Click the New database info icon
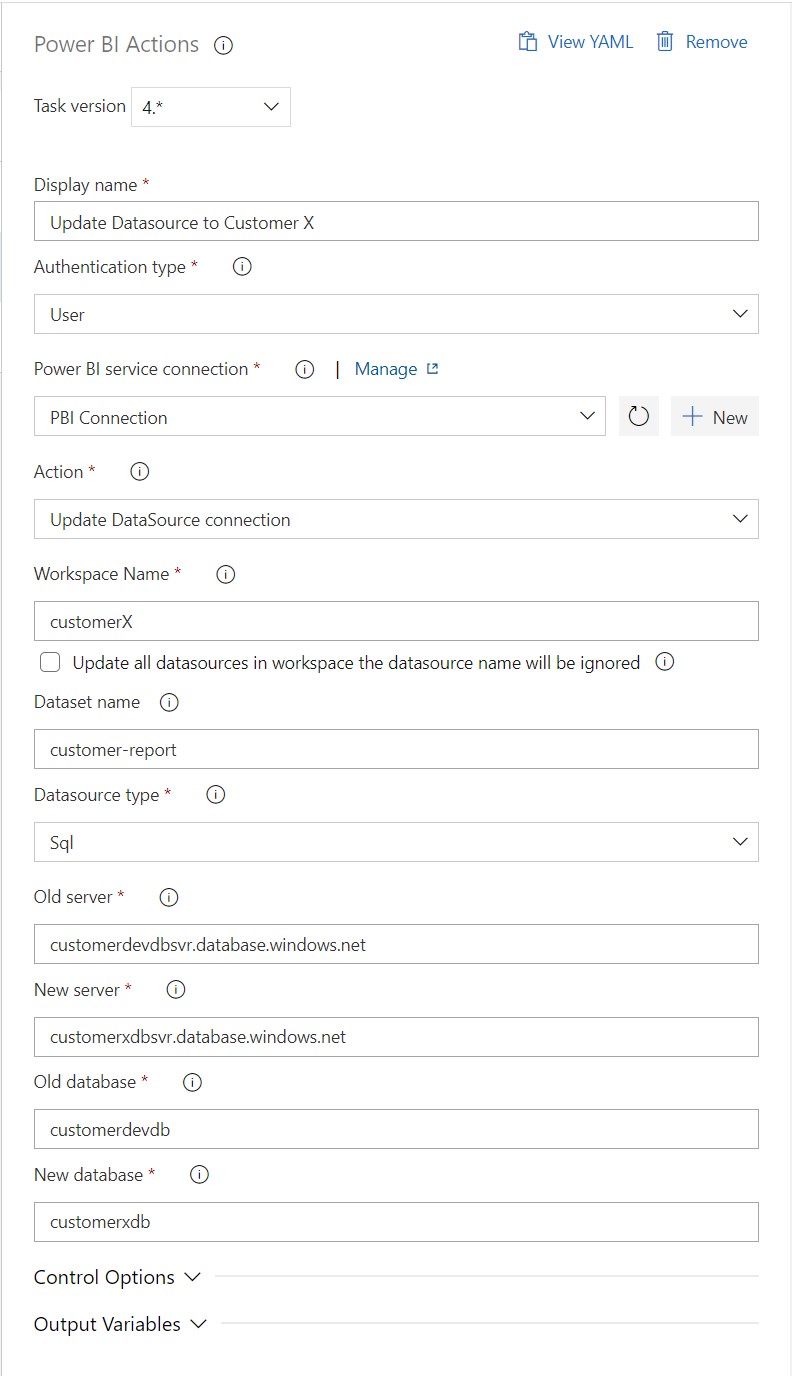Image resolution: width=792 pixels, height=1376 pixels. tap(199, 1175)
